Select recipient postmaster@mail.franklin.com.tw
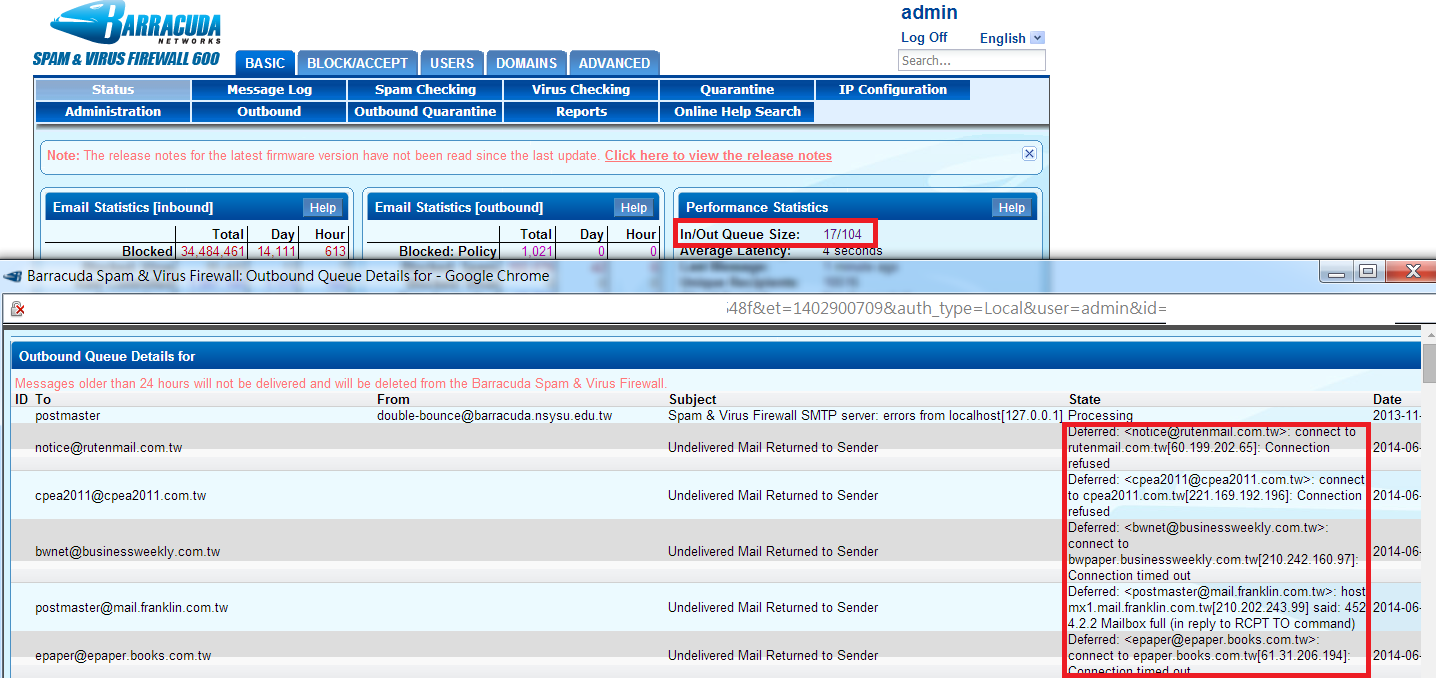This screenshot has height=678, width=1436. [x=131, y=607]
